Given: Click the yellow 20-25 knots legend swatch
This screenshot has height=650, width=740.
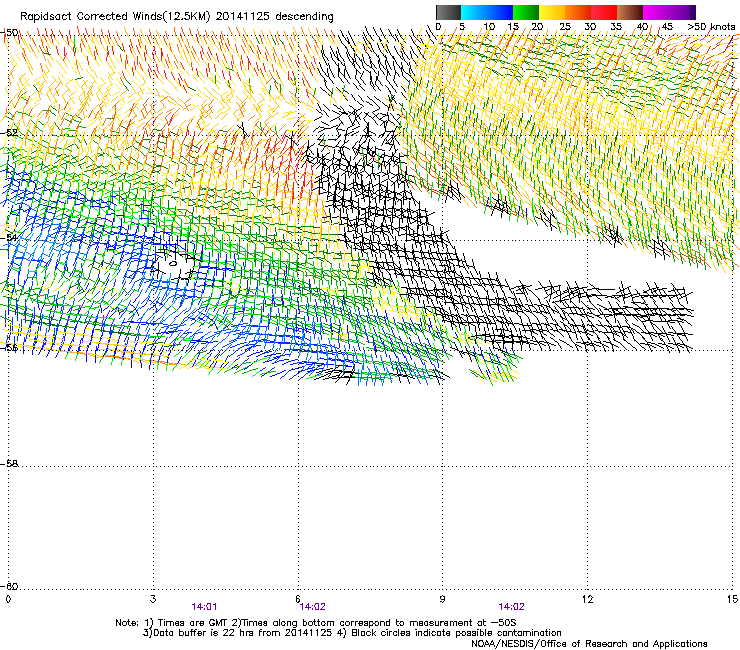Looking at the screenshot, I should pyautogui.click(x=552, y=12).
